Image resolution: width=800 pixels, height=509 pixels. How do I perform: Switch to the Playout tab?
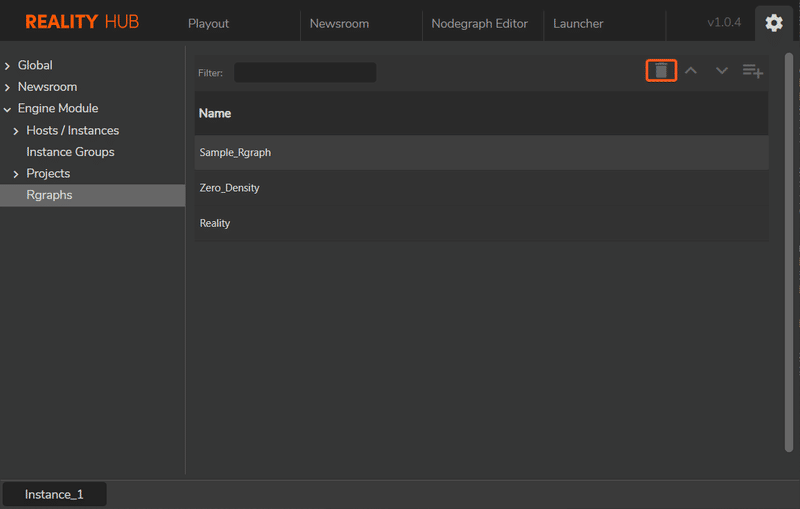(x=208, y=23)
